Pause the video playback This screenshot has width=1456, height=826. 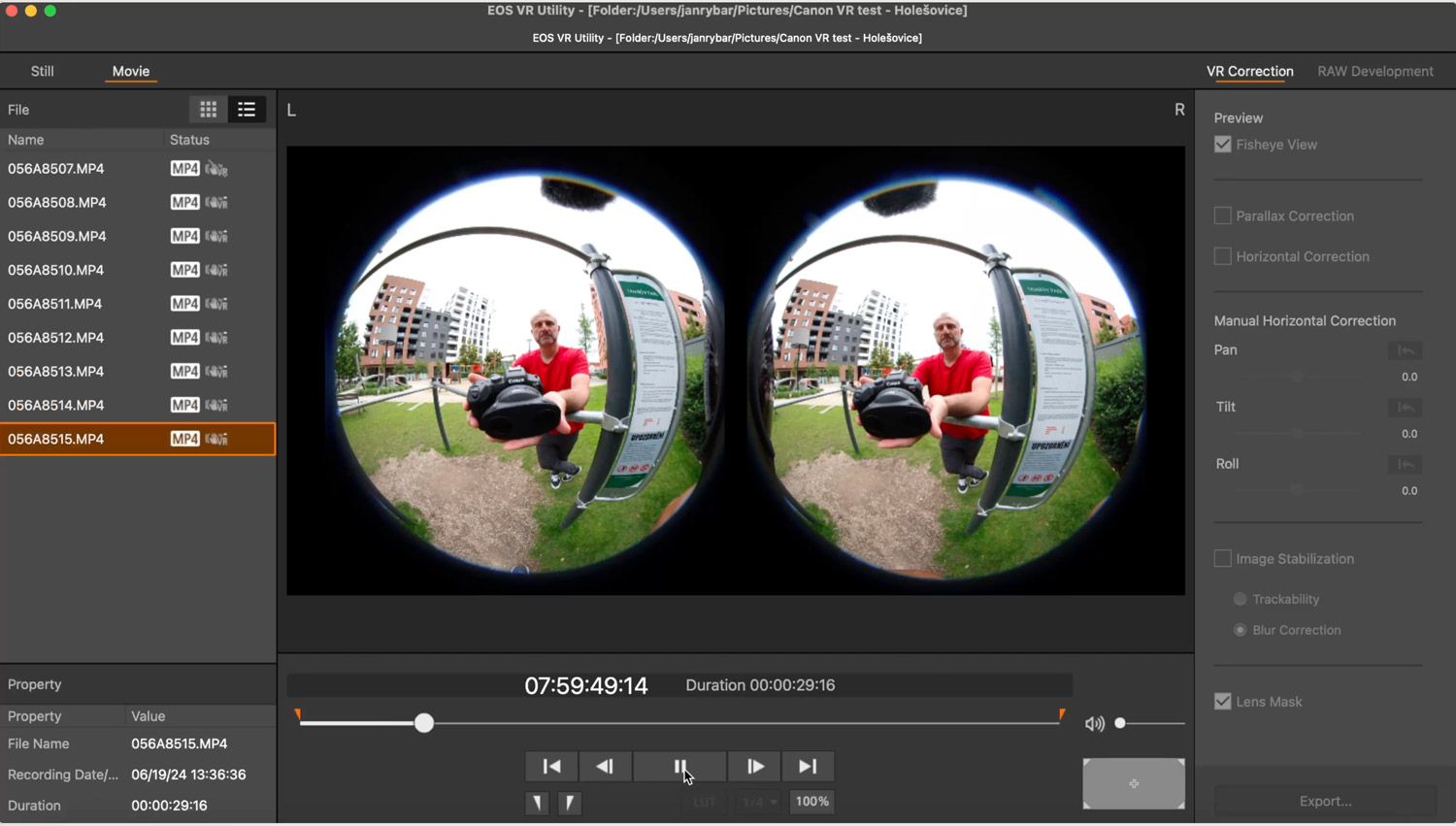[678, 766]
